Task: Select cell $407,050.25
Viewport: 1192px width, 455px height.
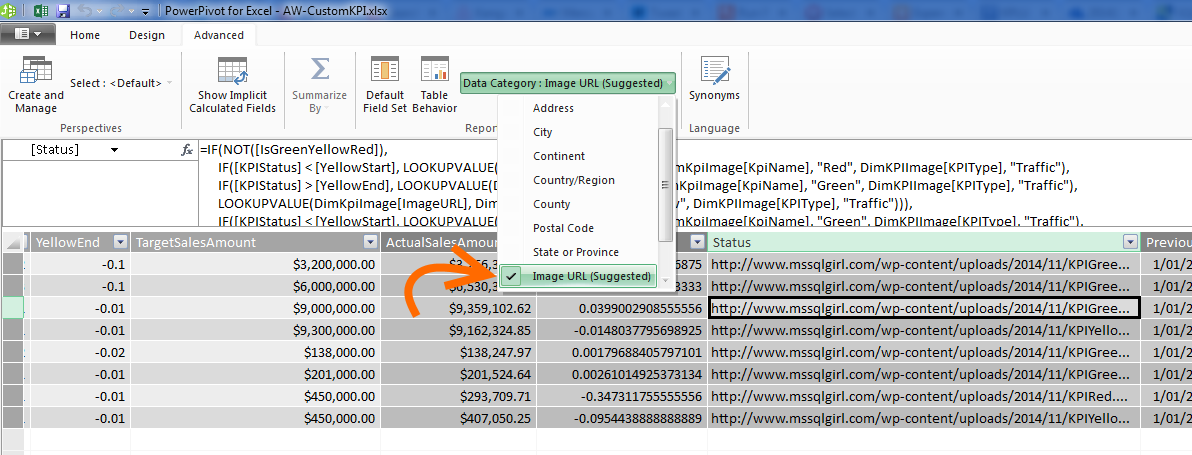Action: tap(458, 419)
